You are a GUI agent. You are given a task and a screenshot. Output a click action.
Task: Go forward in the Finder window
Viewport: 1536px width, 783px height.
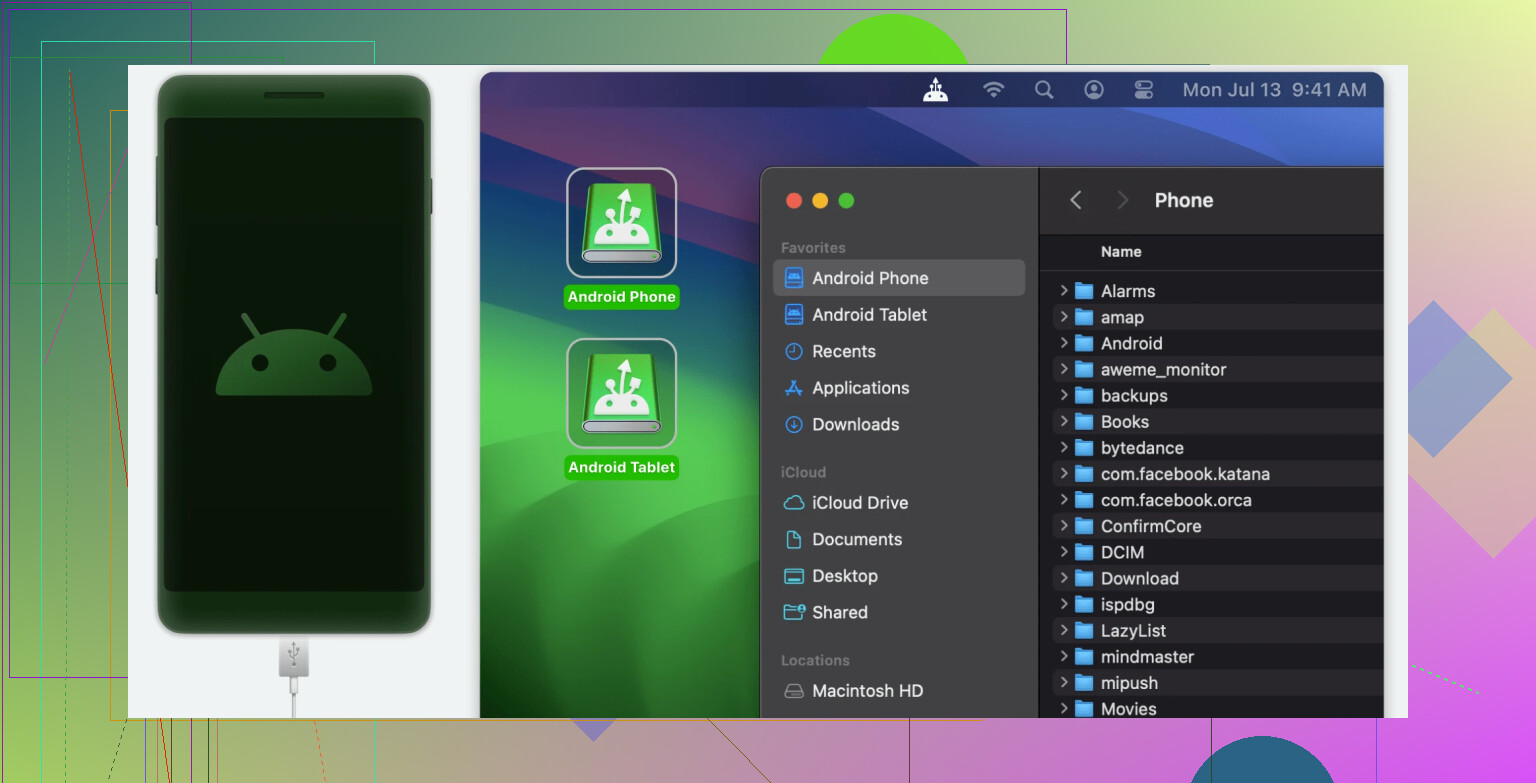pos(1122,200)
